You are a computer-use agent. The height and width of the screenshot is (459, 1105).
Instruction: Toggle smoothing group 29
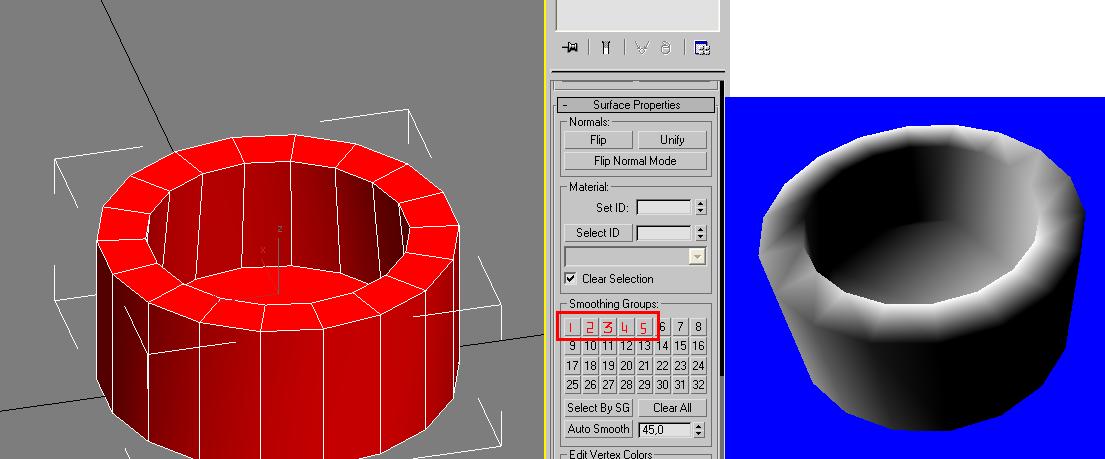tap(644, 385)
